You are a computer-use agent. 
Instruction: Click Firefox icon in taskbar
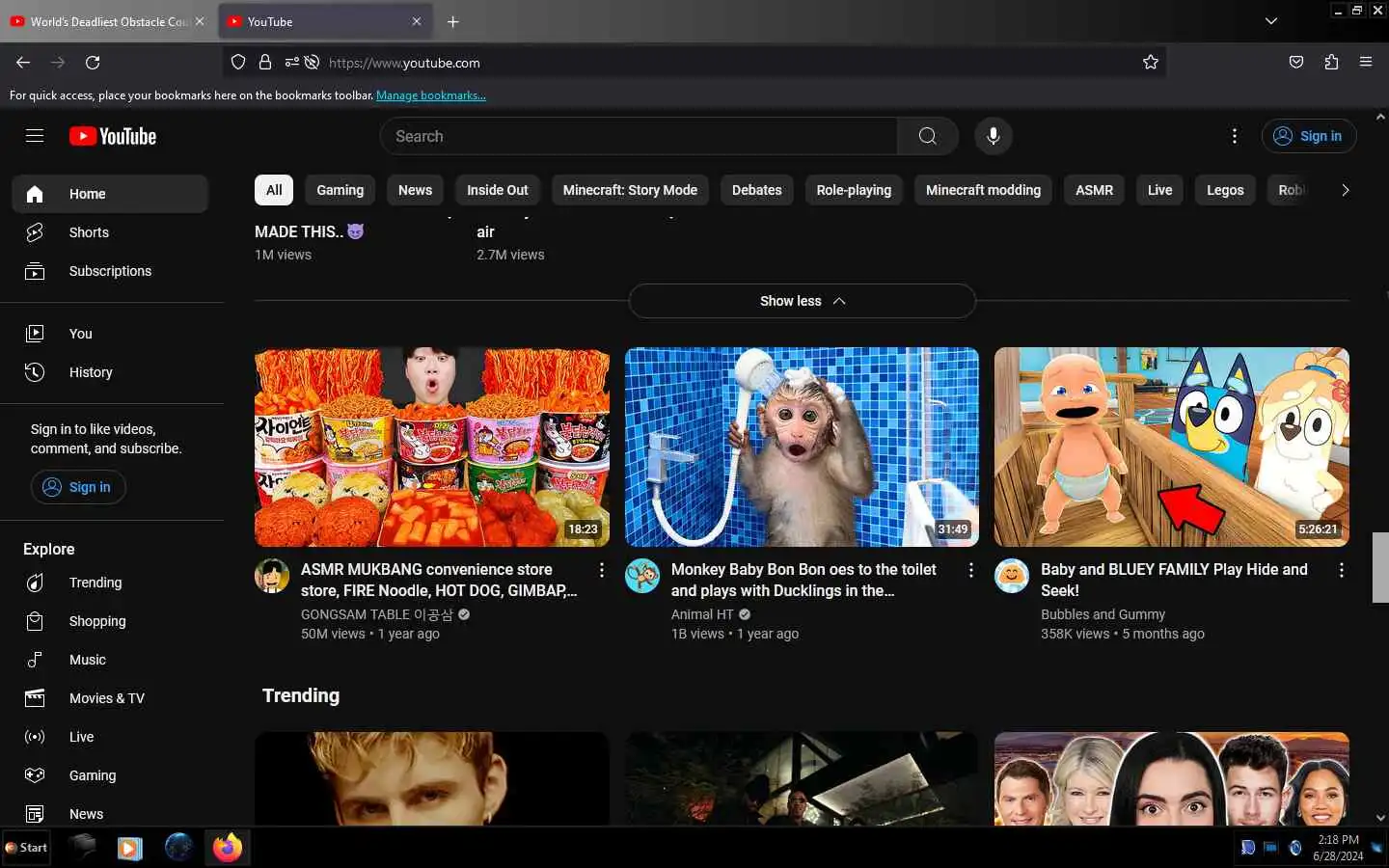point(228,848)
